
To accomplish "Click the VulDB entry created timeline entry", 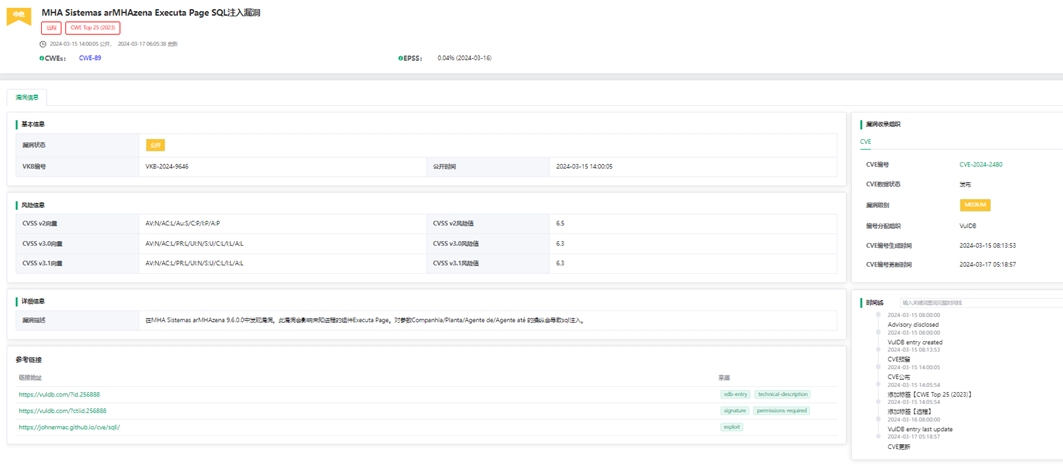I will point(915,343).
